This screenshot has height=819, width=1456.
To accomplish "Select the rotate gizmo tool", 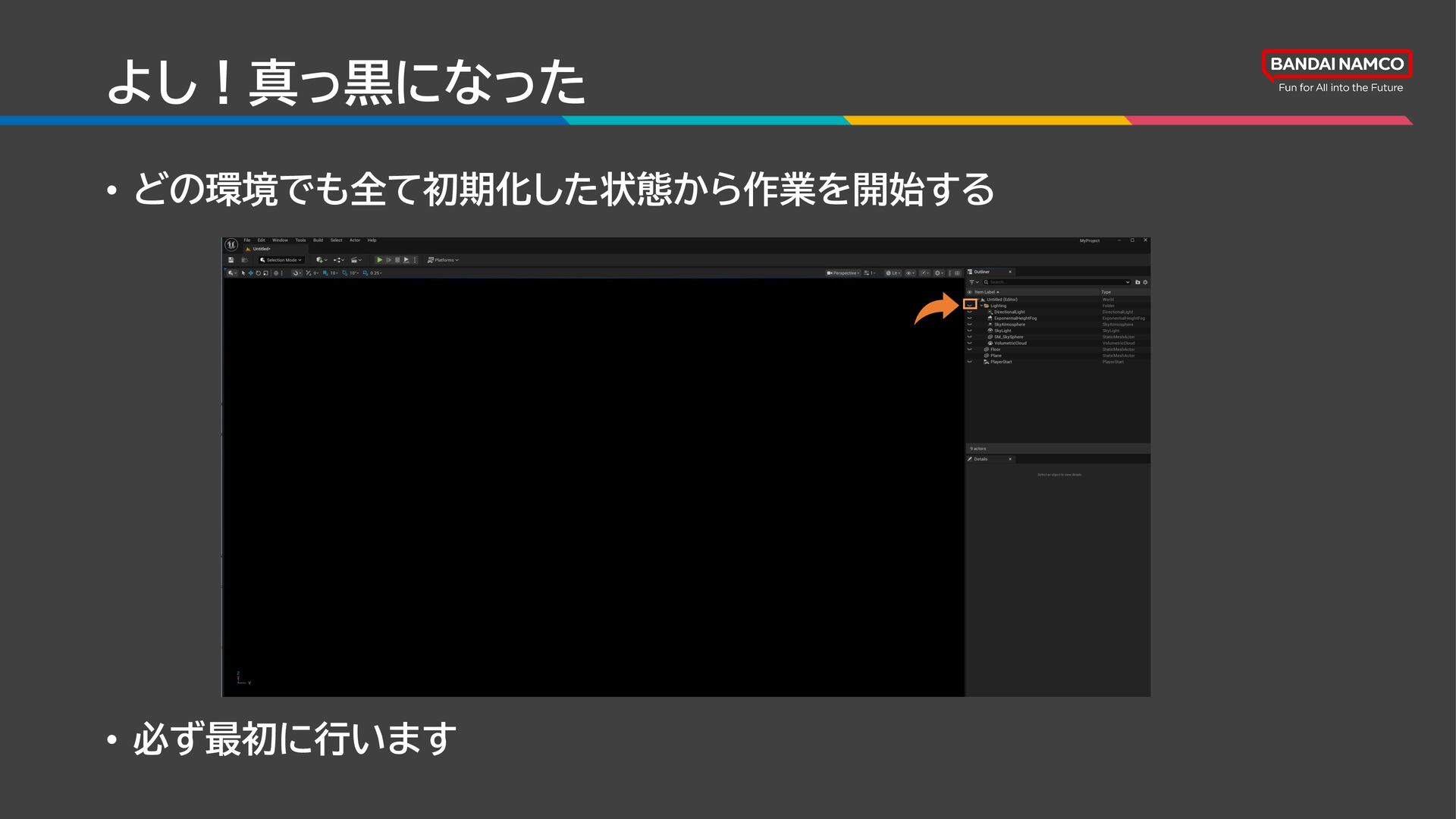I will pyautogui.click(x=258, y=273).
